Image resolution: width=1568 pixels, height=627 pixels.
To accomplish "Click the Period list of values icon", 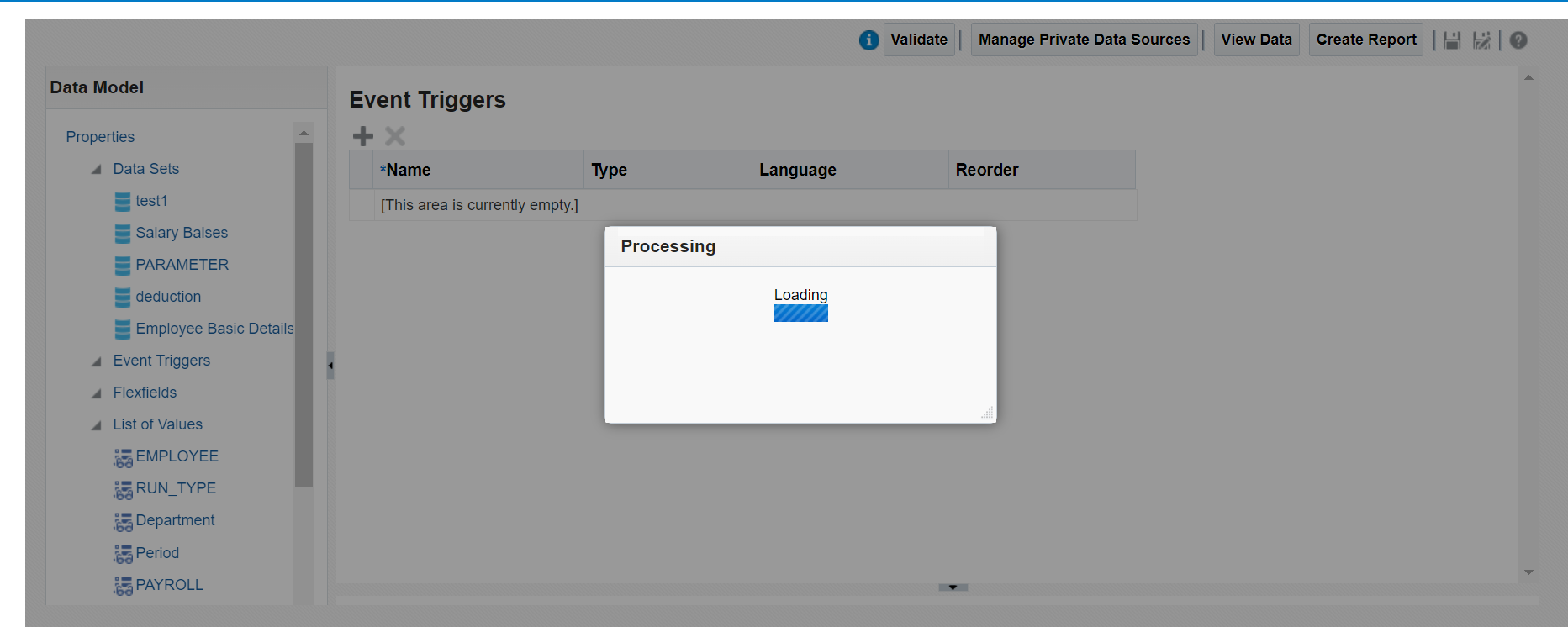I will pos(124,553).
